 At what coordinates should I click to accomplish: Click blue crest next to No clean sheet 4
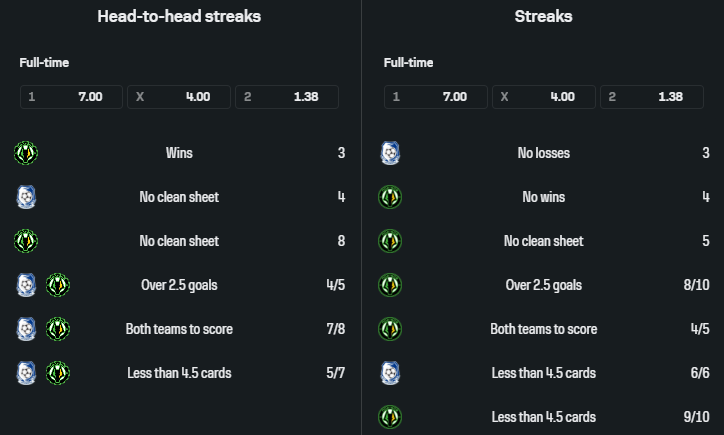pos(26,197)
